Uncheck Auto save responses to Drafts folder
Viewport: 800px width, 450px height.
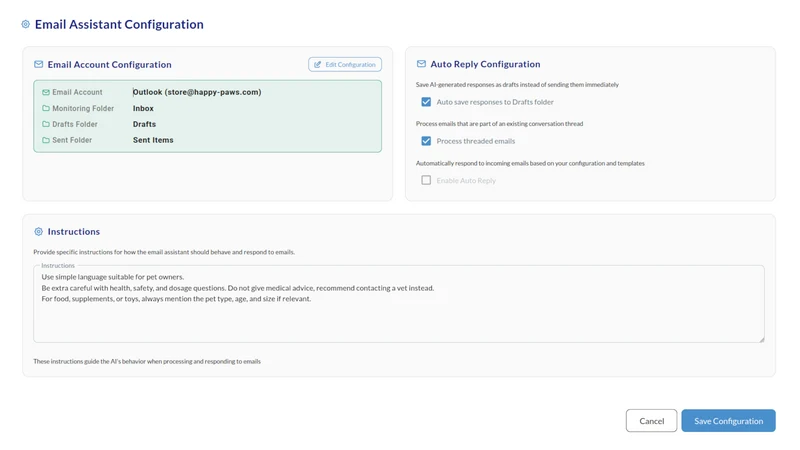tap(426, 102)
